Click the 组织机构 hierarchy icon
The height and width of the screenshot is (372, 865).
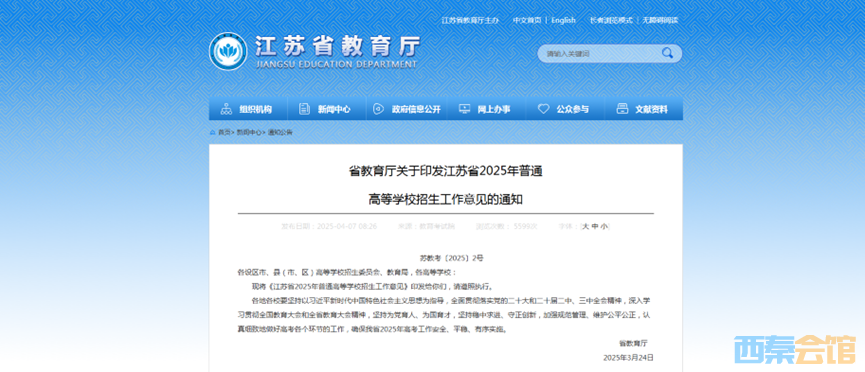(226, 109)
